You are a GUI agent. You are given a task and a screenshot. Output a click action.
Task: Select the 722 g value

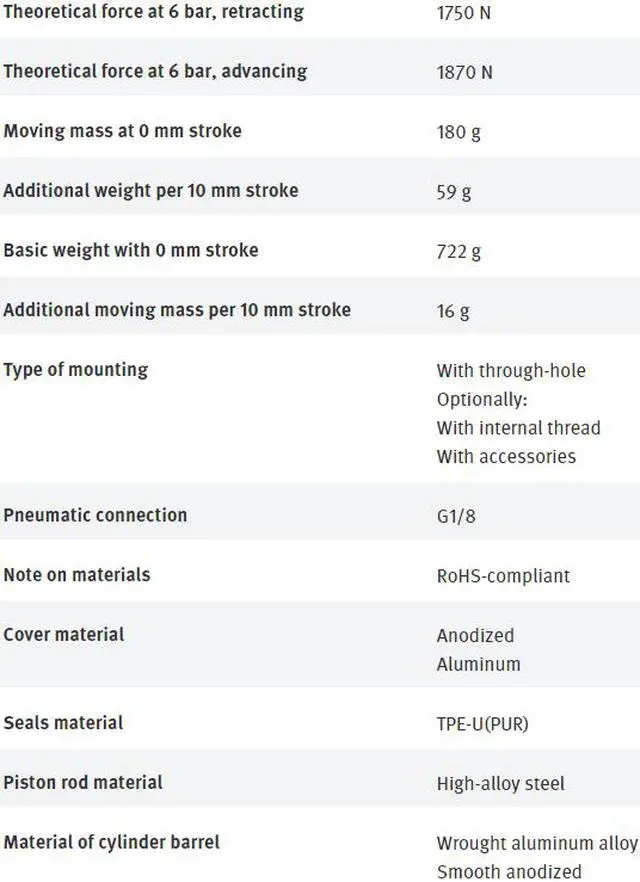pos(458,251)
